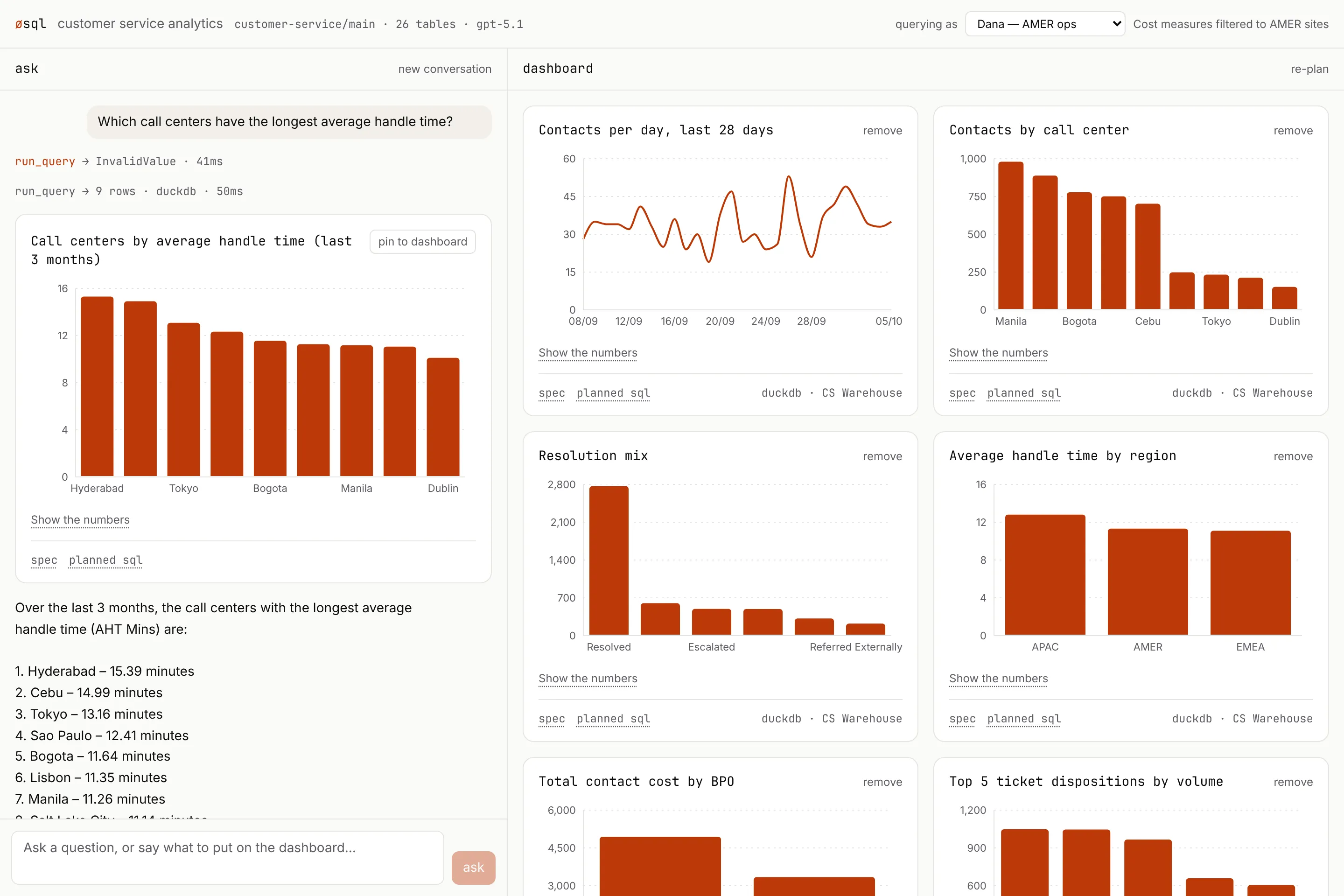The height and width of the screenshot is (896, 1344).
Task: Open spec for Resolution mix card
Action: (552, 719)
